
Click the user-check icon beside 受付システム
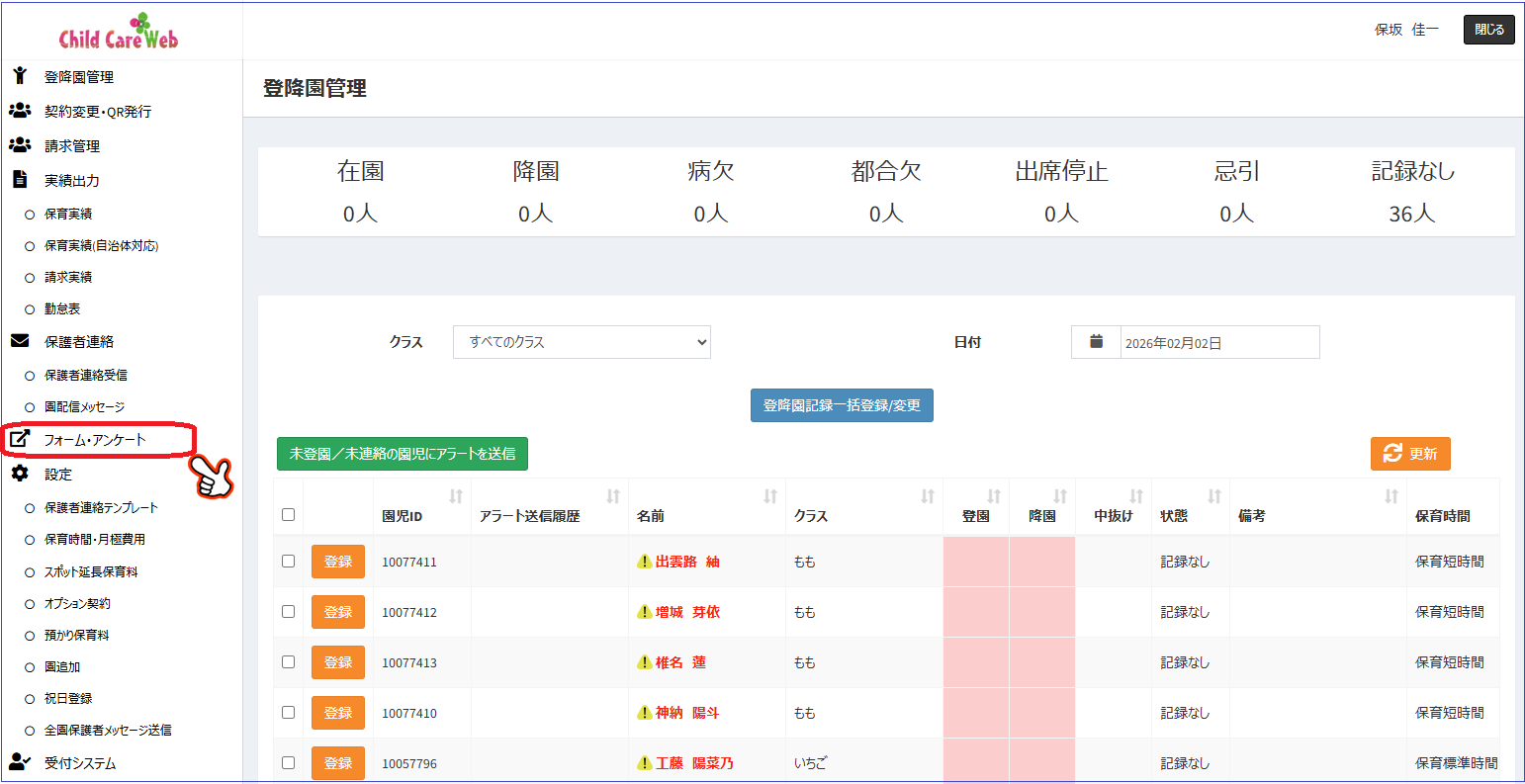(20, 762)
